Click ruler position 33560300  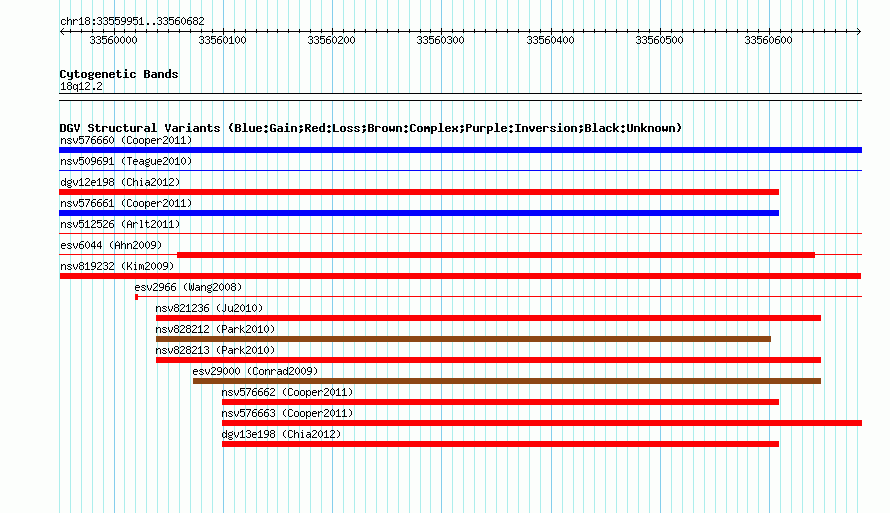pyautogui.click(x=440, y=40)
